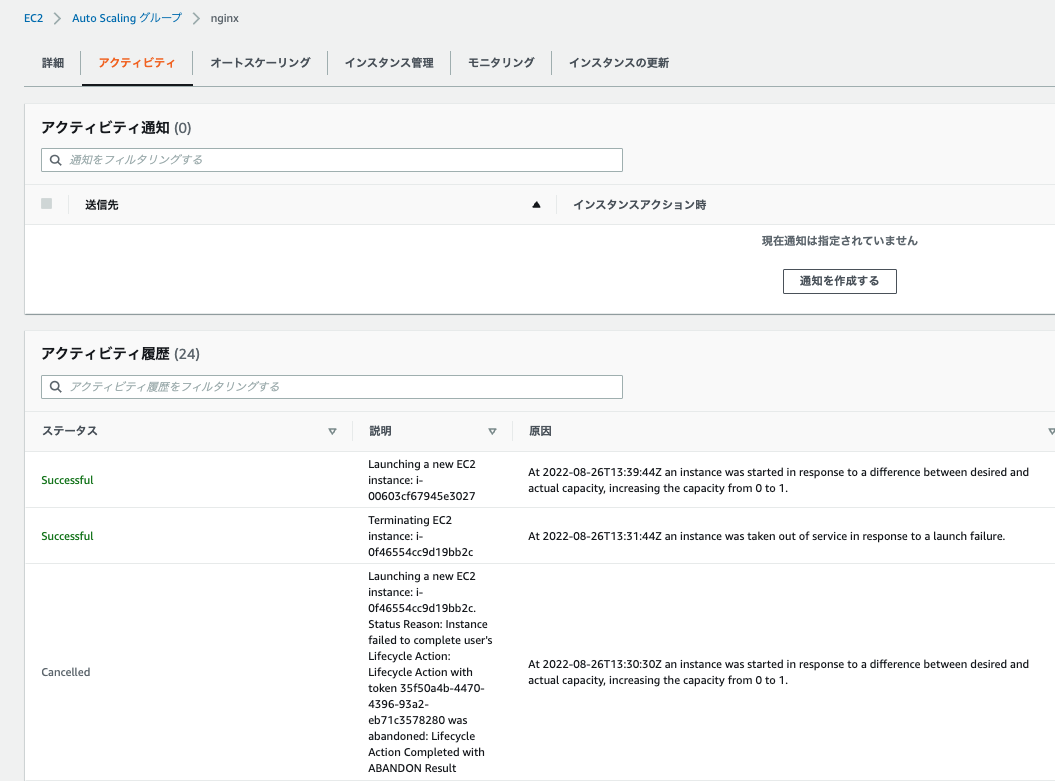Click the sort arrow on the 送信先 column

click(x=536, y=204)
